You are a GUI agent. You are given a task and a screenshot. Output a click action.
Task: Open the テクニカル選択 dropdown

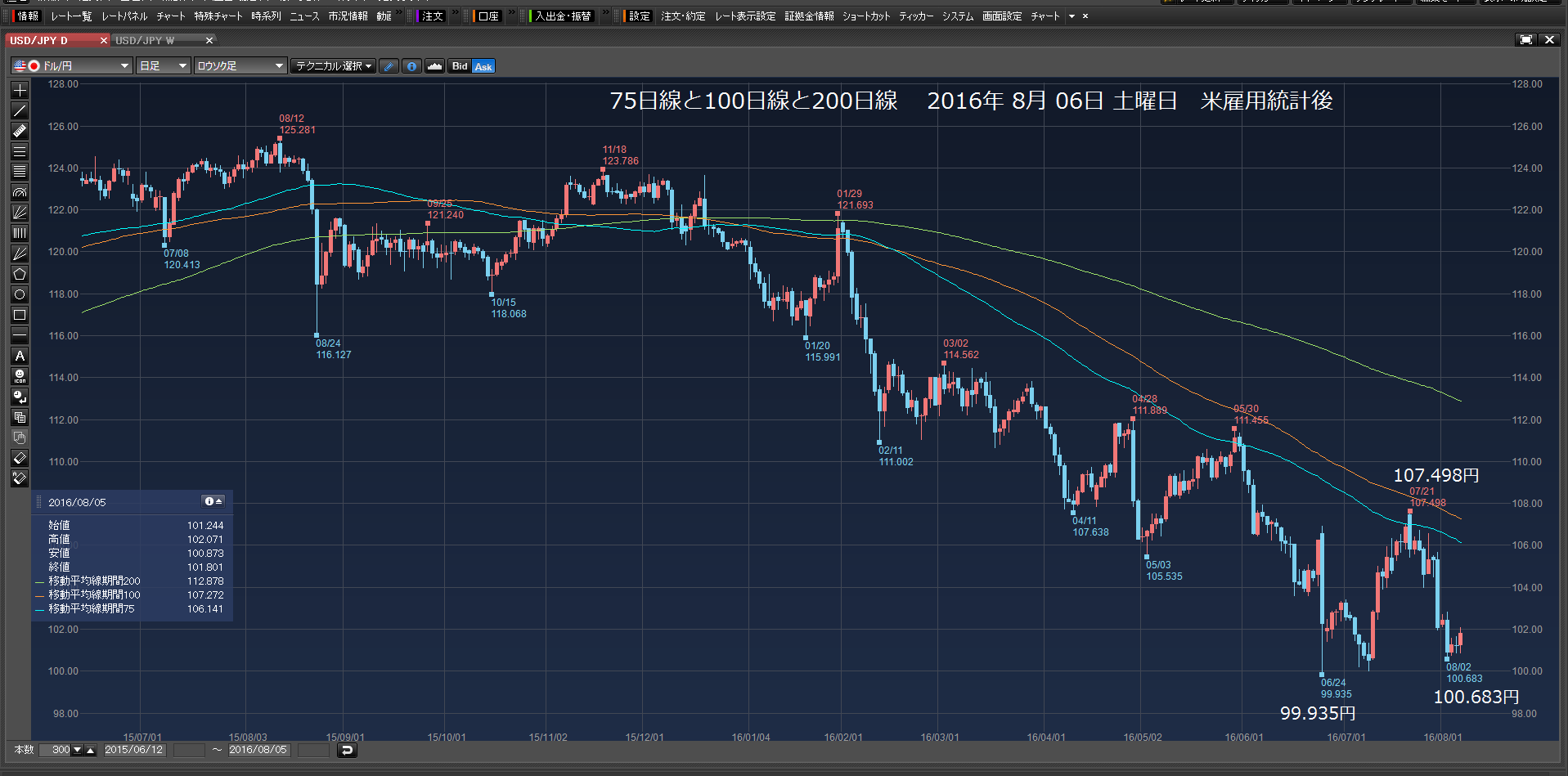click(334, 66)
